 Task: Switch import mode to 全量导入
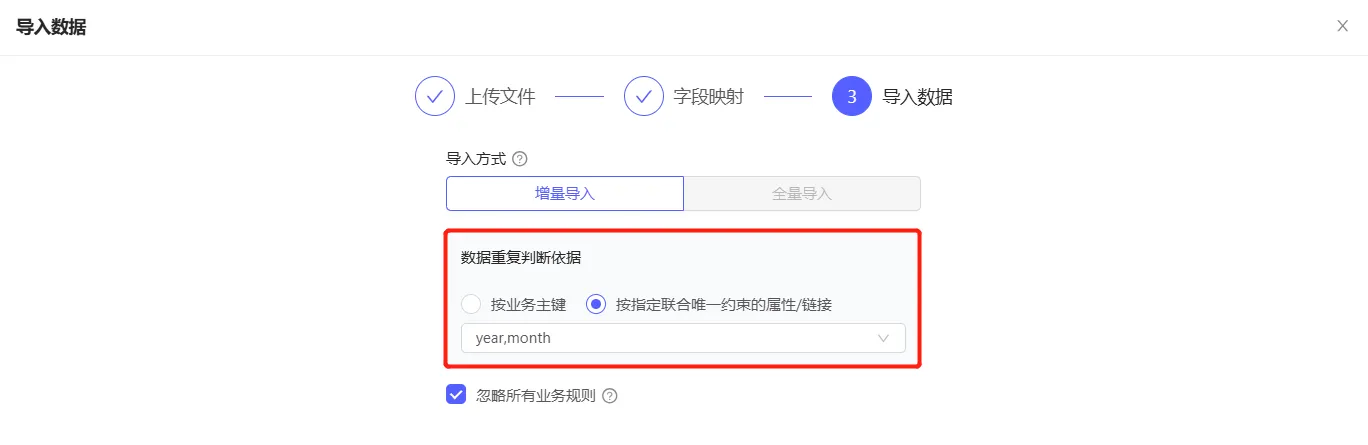coord(802,194)
